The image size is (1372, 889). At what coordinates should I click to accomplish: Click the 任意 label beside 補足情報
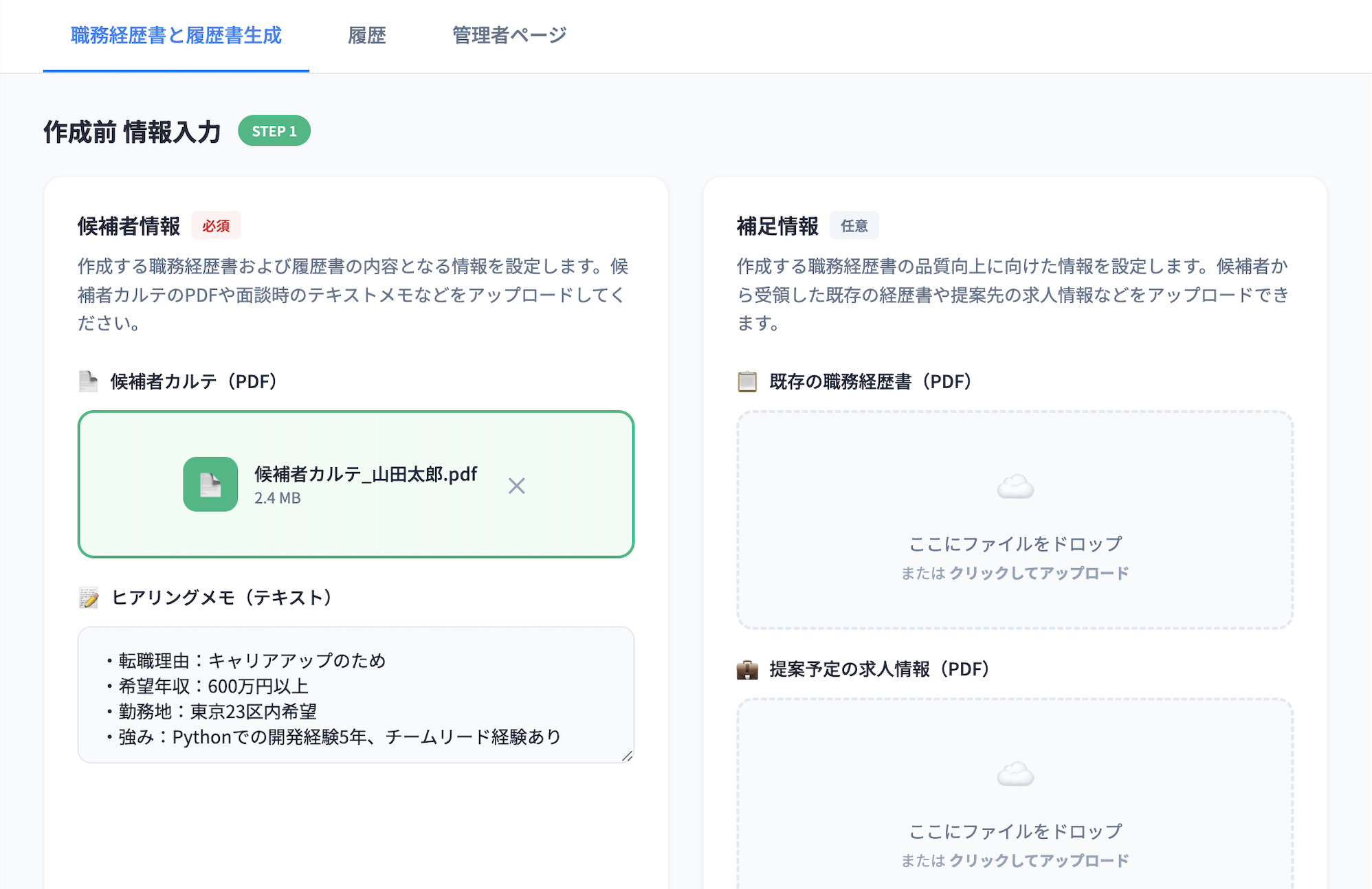click(x=854, y=225)
